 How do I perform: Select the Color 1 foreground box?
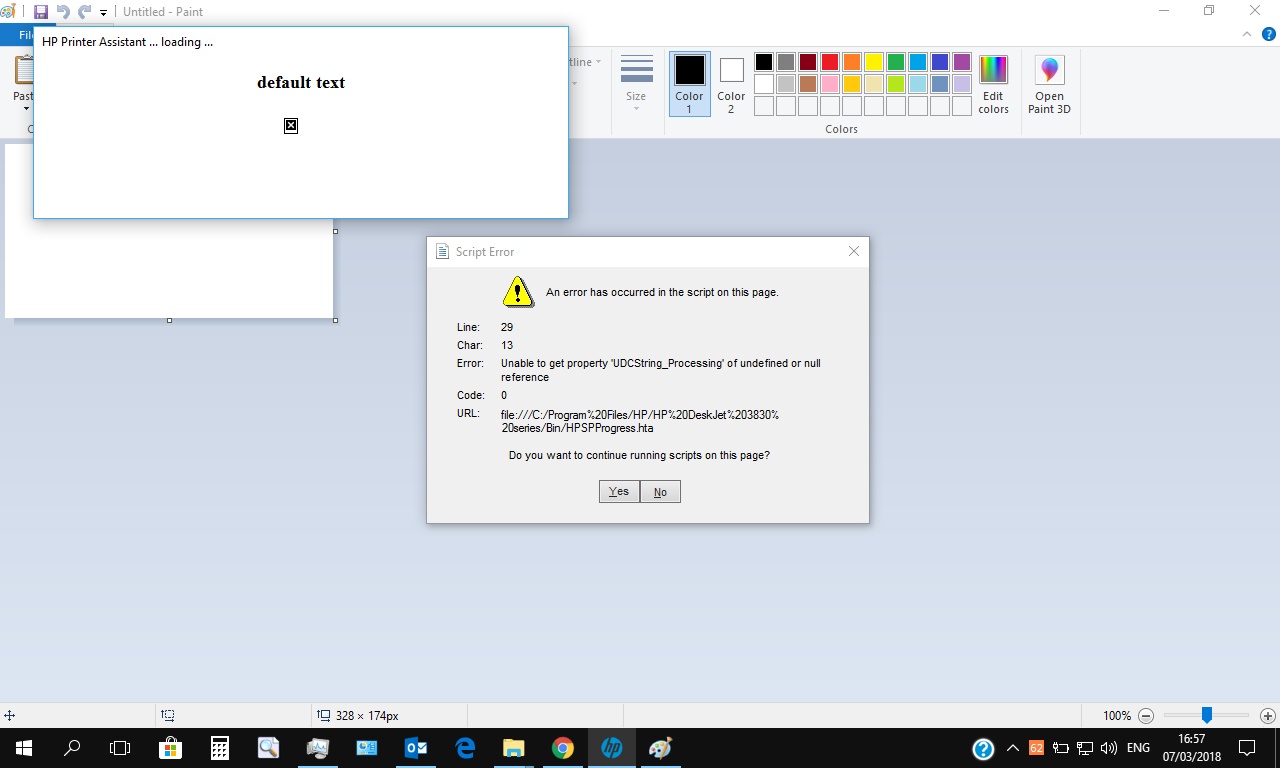(x=689, y=83)
